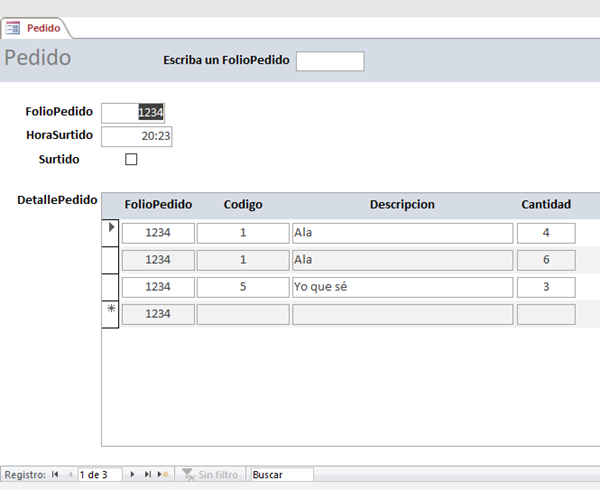Screen dimensions: 600x490
Task: Go to previous record arrow
Action: (x=69, y=474)
